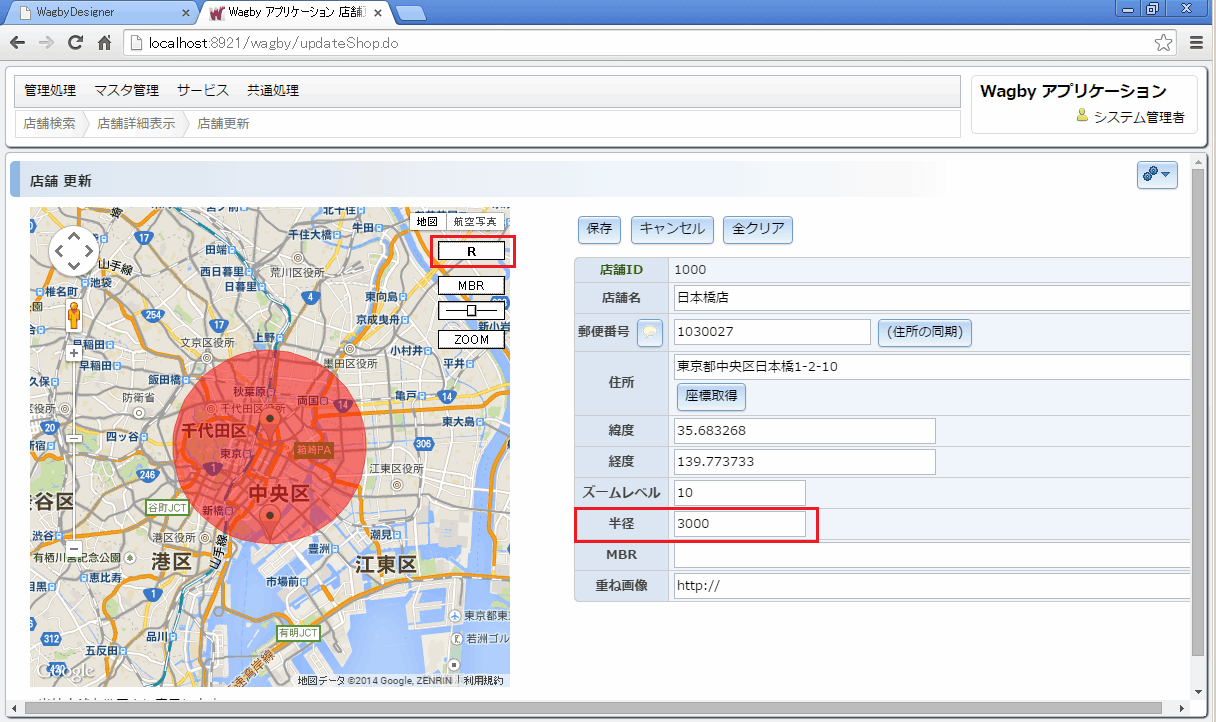This screenshot has width=1216, height=722.
Task: Click the 全クリア button
Action: (x=758, y=229)
